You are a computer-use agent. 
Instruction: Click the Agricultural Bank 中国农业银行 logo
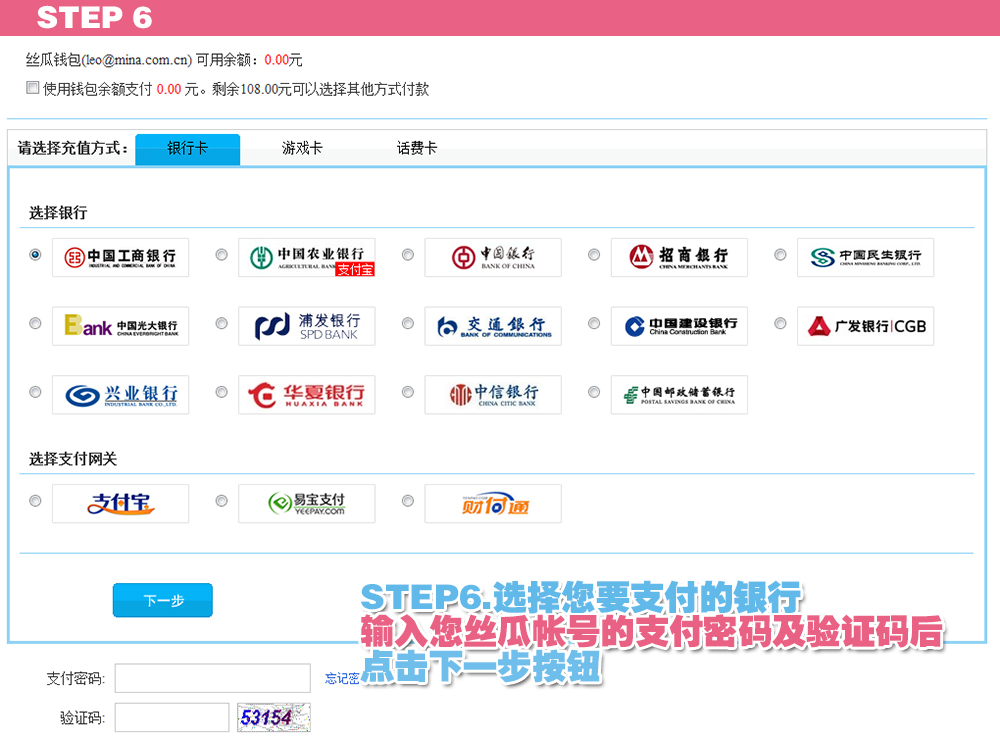307,257
